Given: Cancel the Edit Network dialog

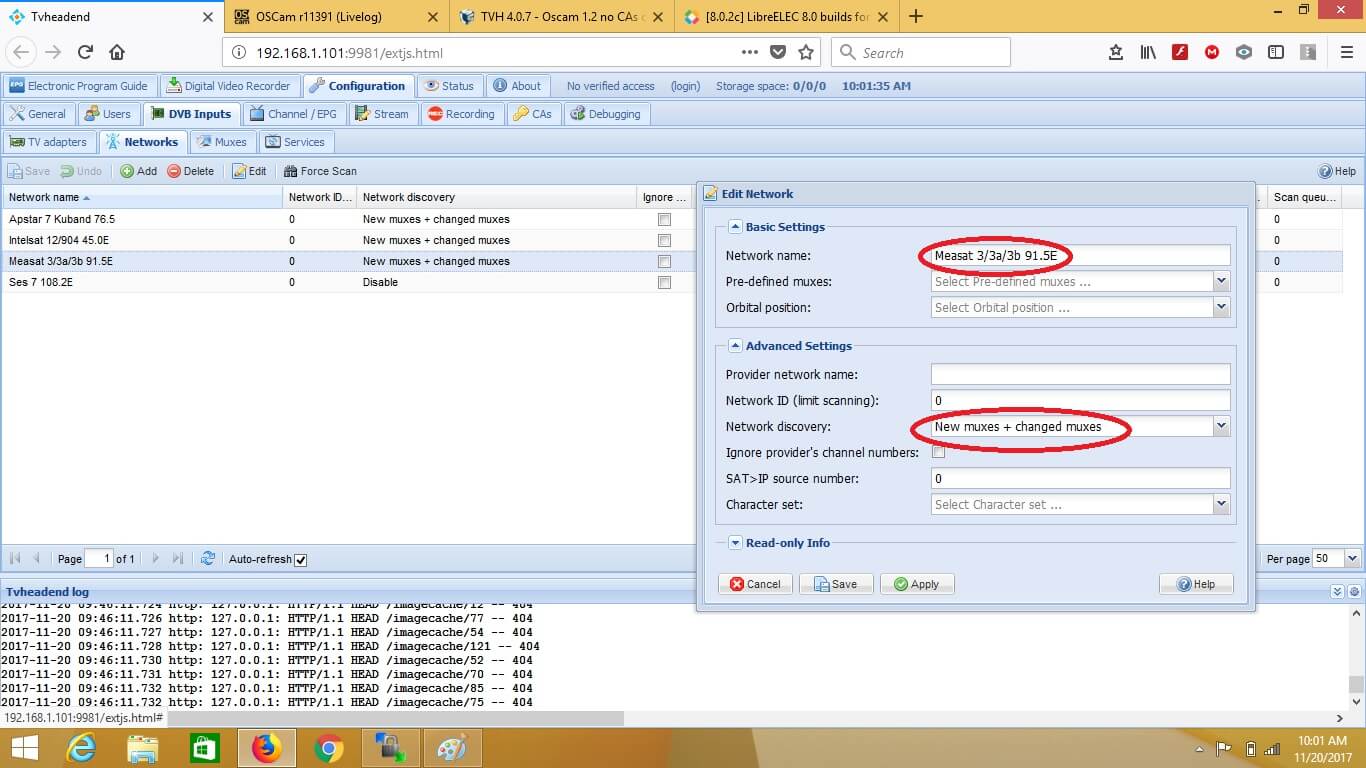Looking at the screenshot, I should pos(755,584).
